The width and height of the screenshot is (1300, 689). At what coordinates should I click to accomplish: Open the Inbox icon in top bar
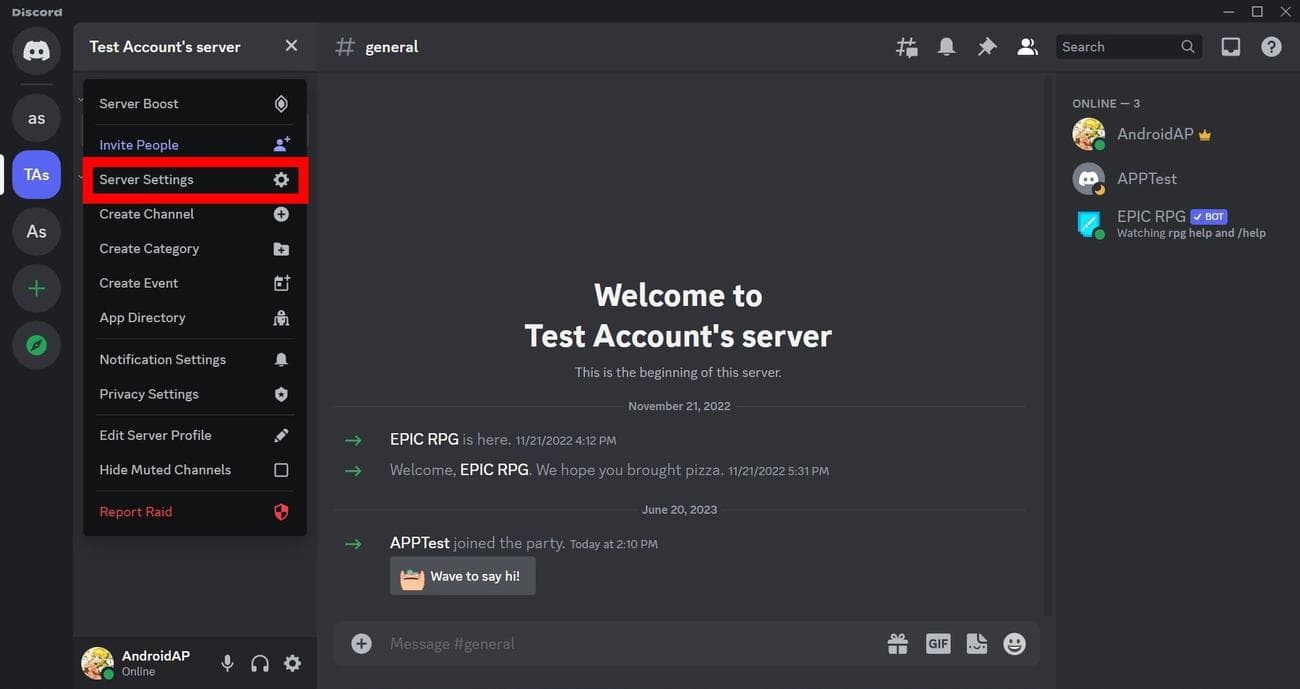(x=1230, y=47)
